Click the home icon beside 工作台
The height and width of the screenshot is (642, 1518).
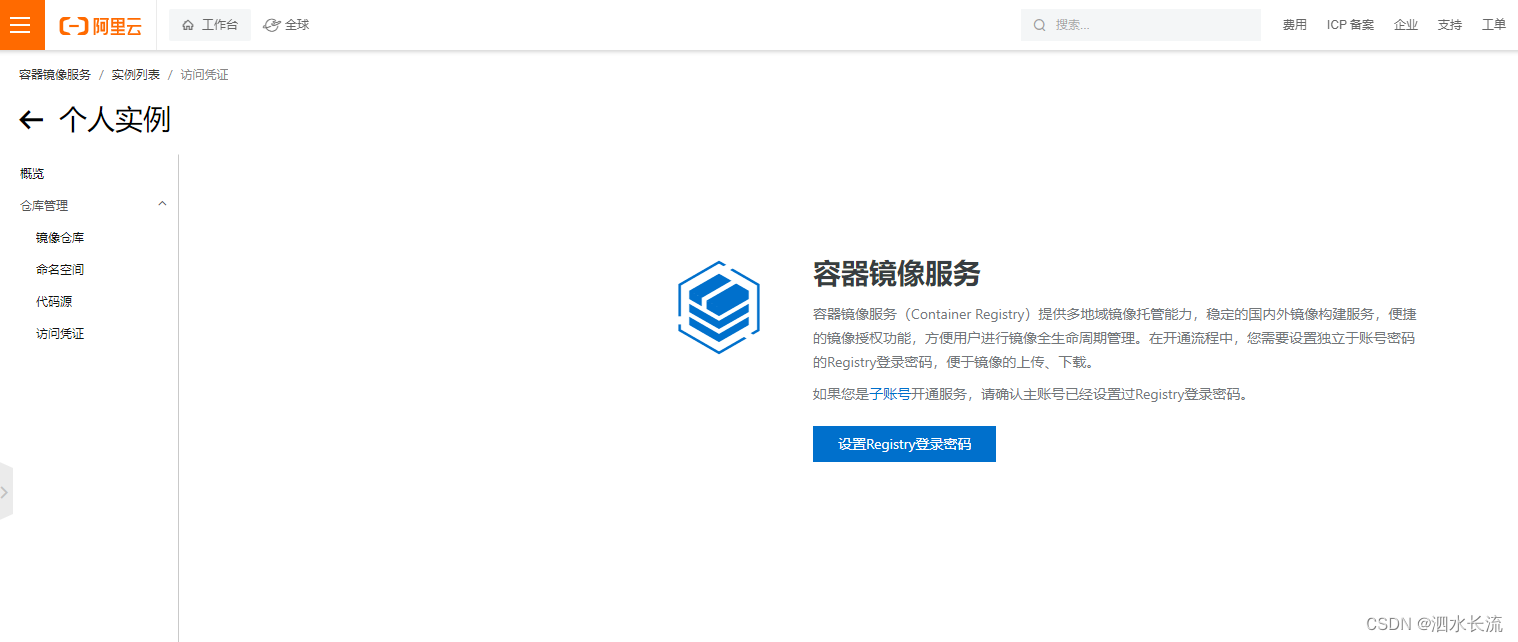point(188,25)
